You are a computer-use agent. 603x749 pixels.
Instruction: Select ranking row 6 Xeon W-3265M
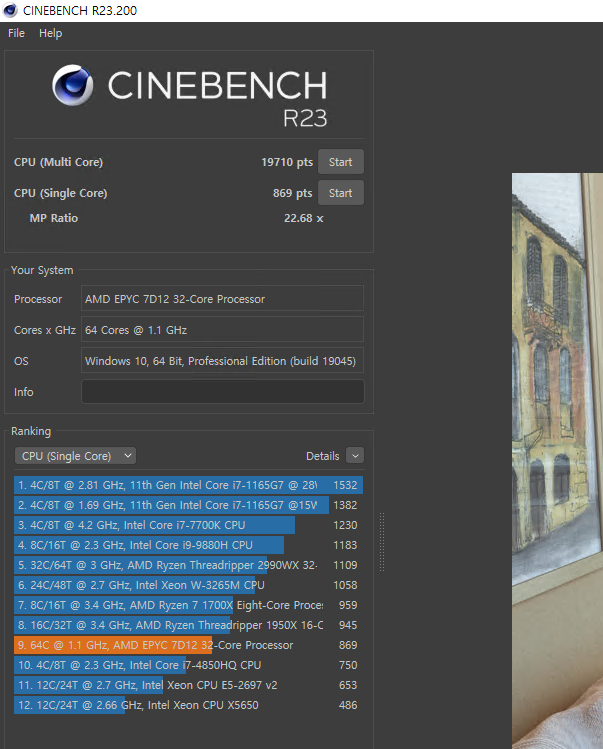188,585
